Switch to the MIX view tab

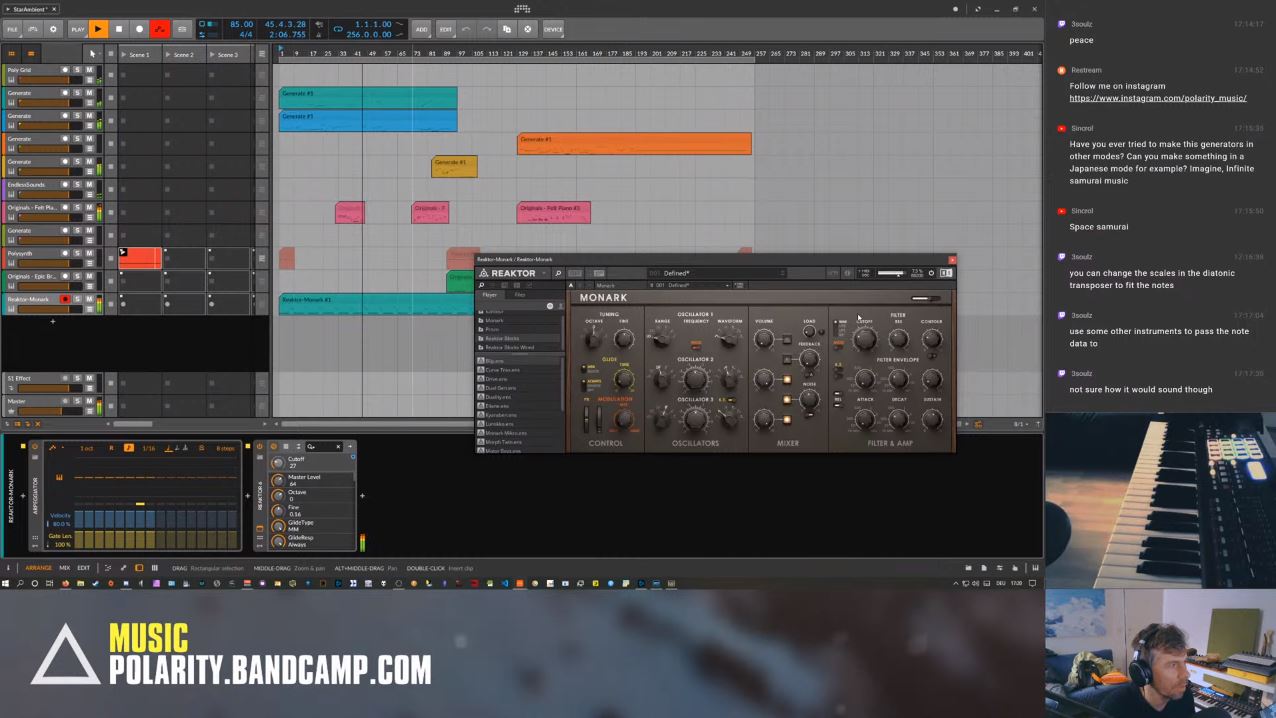click(64, 568)
